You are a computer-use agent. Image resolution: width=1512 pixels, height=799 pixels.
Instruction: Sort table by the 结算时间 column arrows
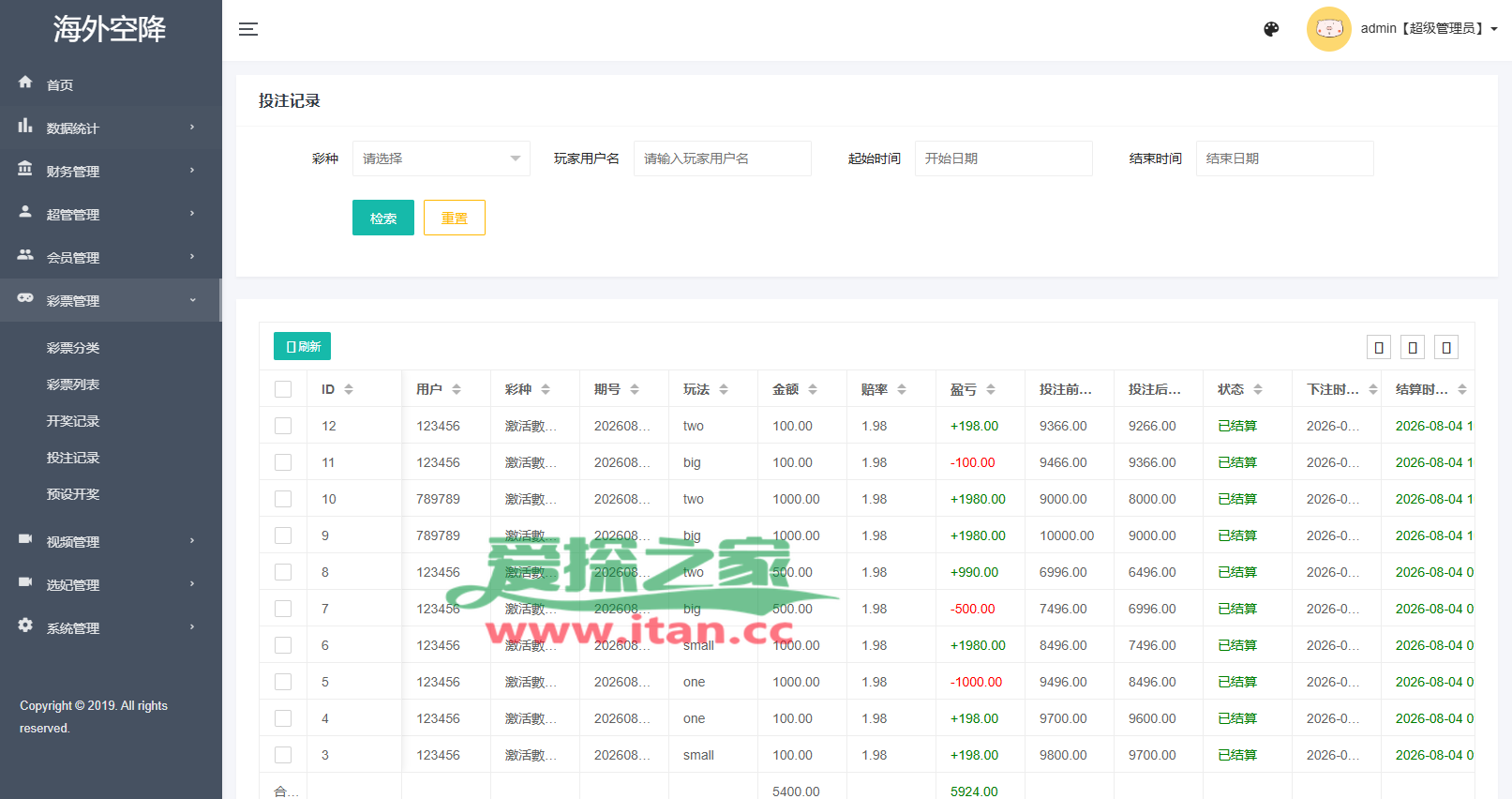(x=1462, y=389)
